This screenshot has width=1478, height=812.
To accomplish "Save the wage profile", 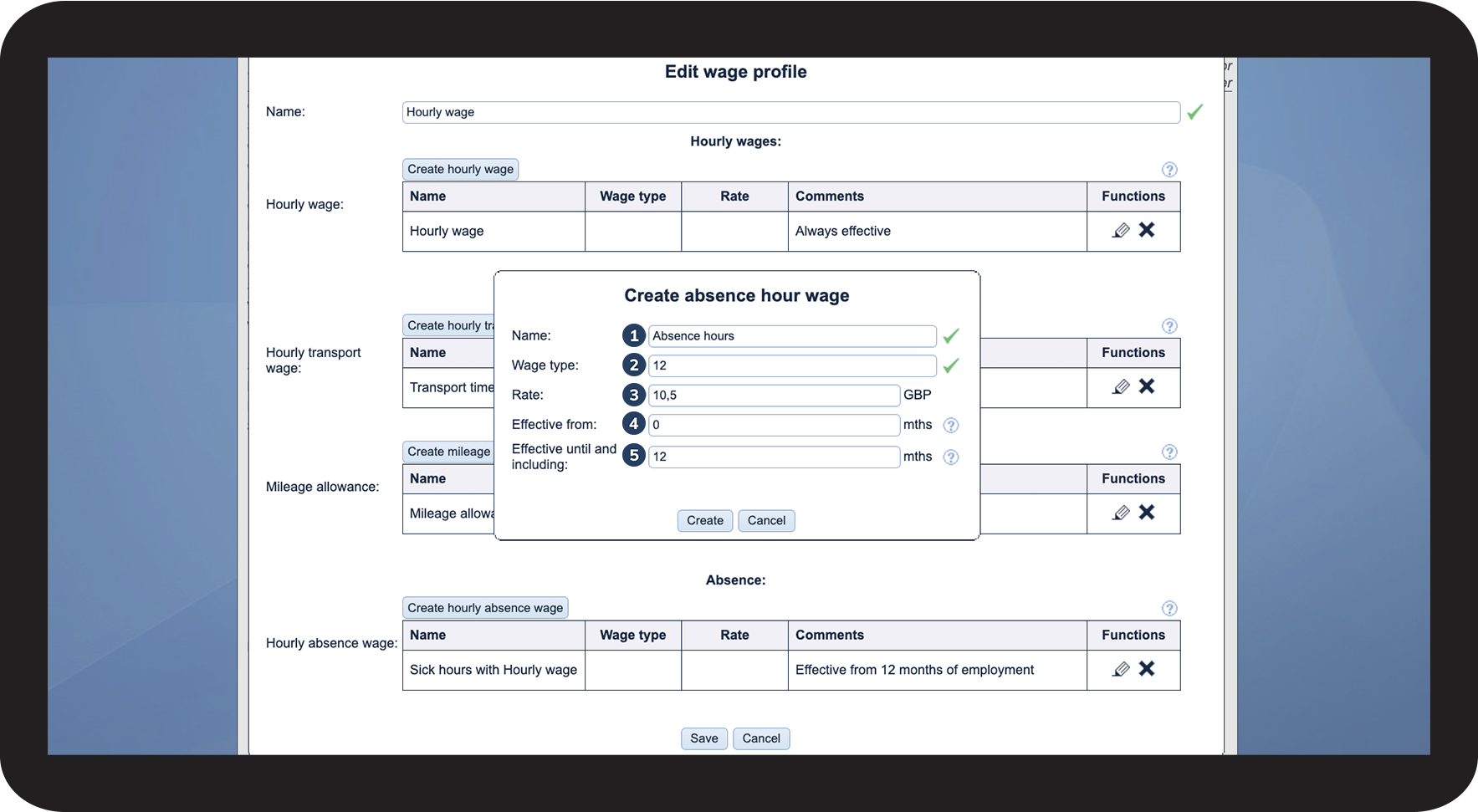I will (703, 738).
